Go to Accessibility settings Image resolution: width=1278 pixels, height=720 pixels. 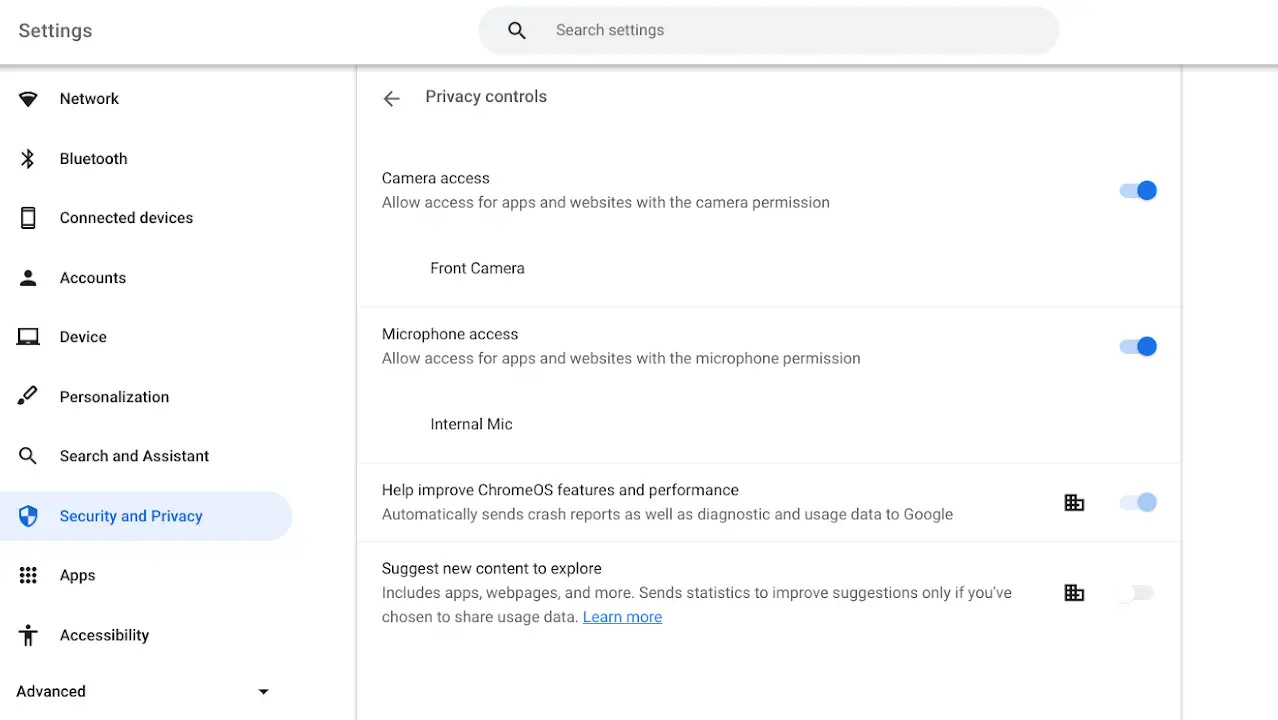coord(146,635)
